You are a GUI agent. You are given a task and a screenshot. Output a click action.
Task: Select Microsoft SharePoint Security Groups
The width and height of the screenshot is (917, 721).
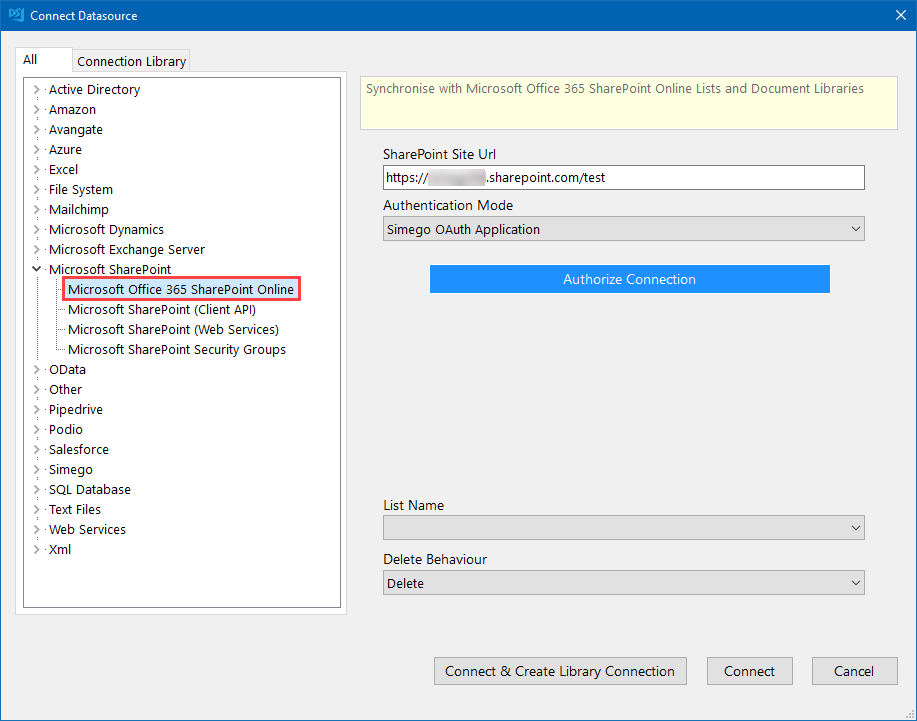pos(177,350)
